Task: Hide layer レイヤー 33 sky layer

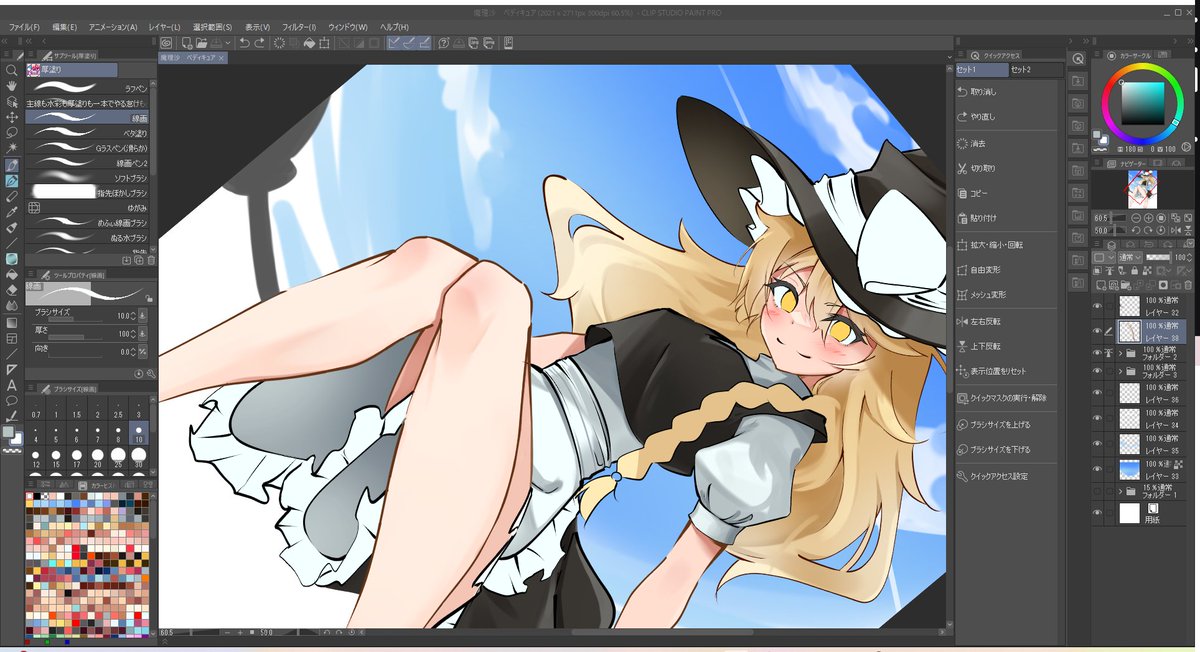Action: [x=1098, y=469]
